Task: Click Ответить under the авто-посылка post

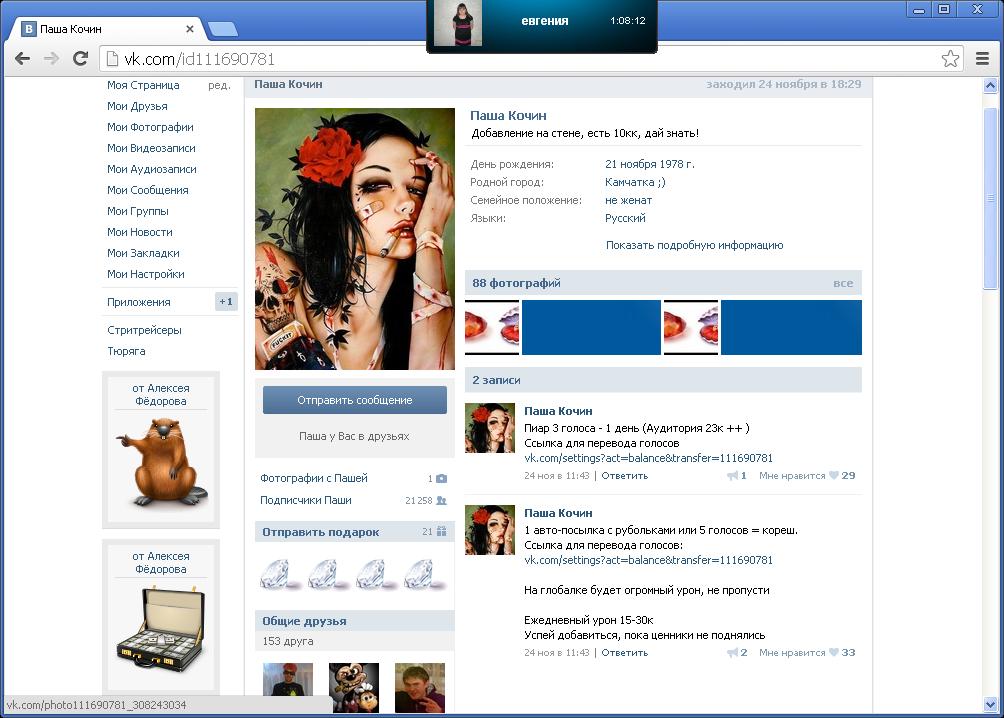Action: pyautogui.click(x=624, y=653)
